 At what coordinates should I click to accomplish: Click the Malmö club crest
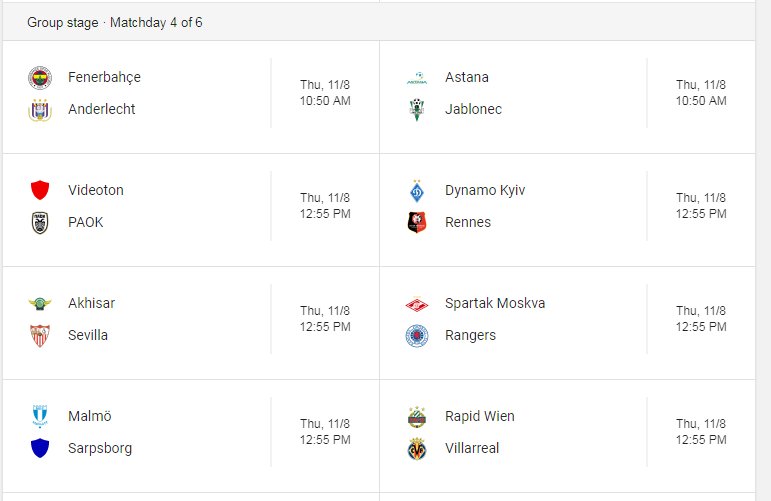click(40, 416)
